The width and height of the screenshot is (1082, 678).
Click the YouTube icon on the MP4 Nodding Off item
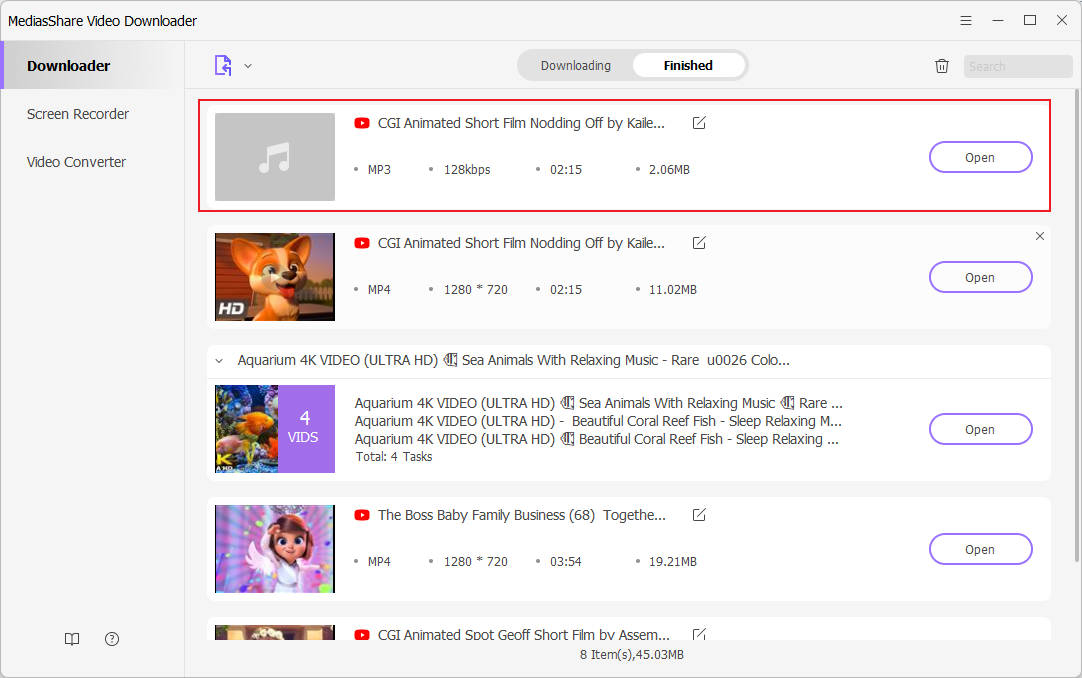pyautogui.click(x=361, y=242)
